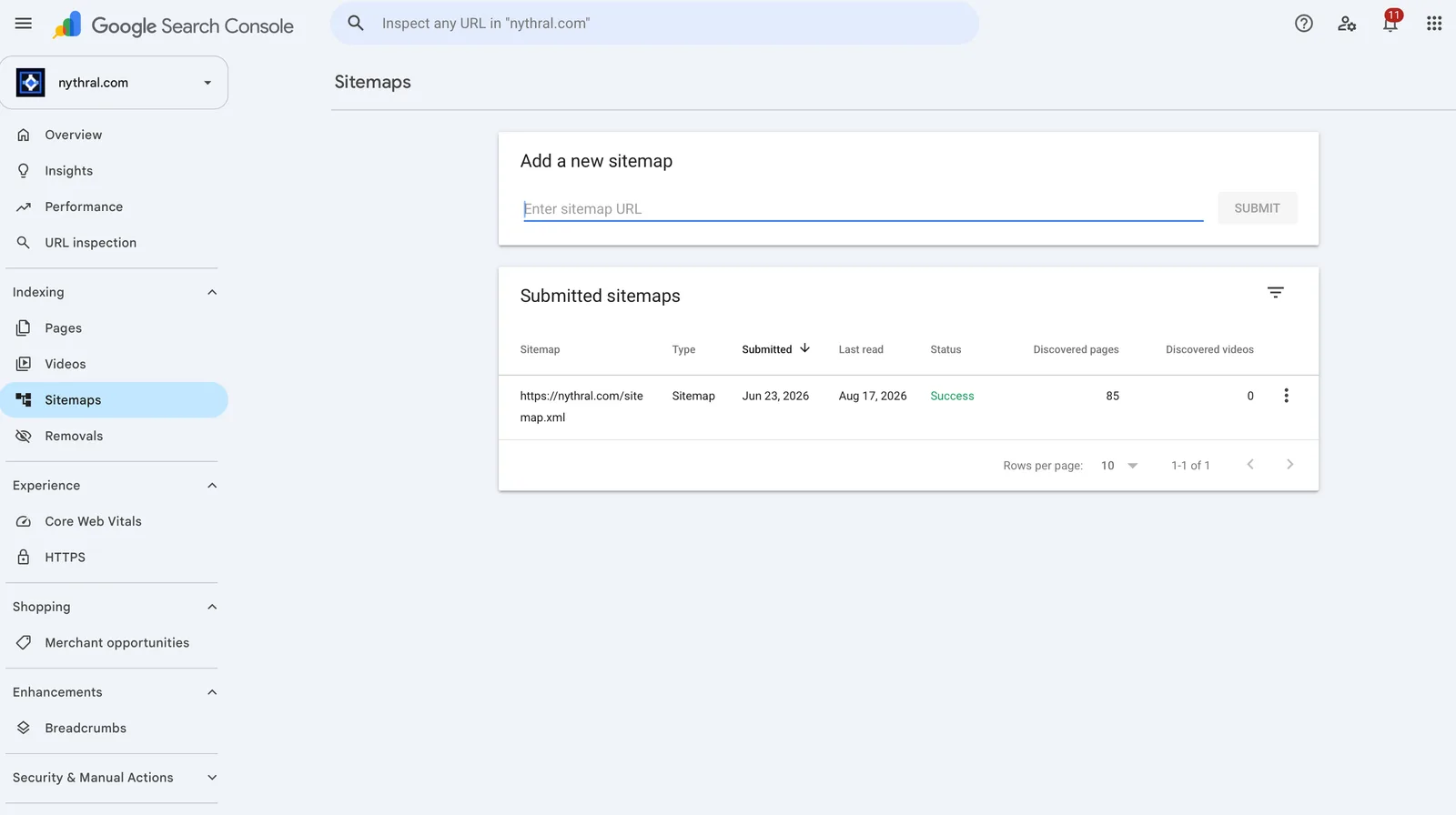Open the main hamburger menu
This screenshot has height=815, width=1456.
tap(24, 24)
